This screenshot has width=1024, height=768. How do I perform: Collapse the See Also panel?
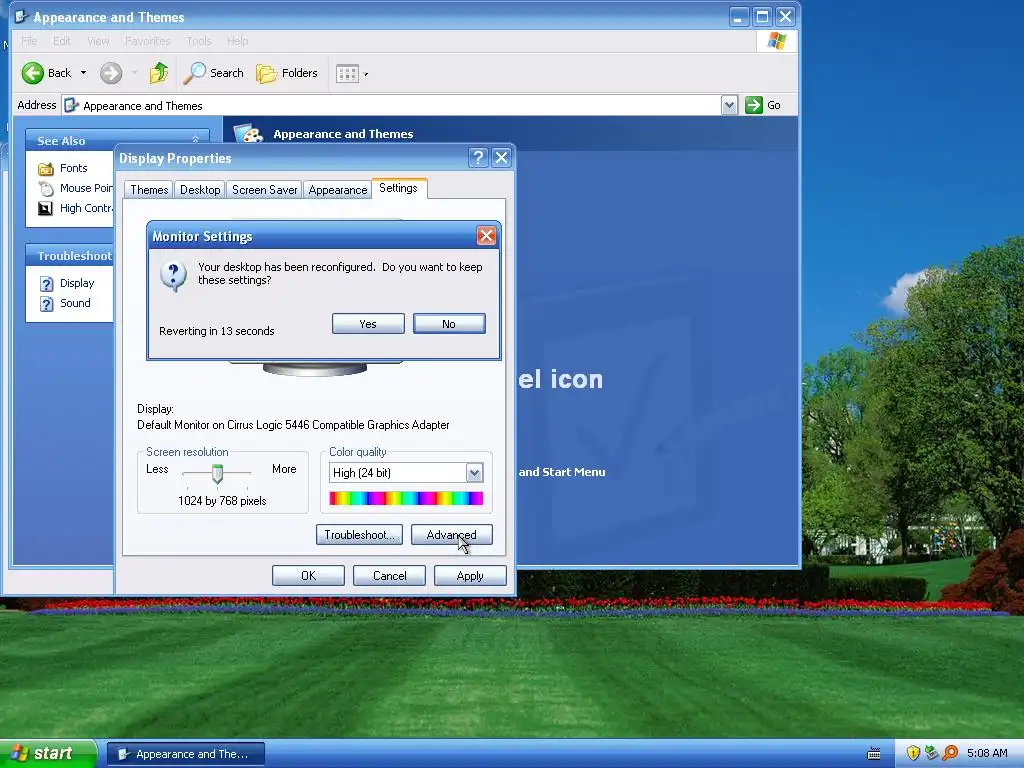(x=195, y=140)
